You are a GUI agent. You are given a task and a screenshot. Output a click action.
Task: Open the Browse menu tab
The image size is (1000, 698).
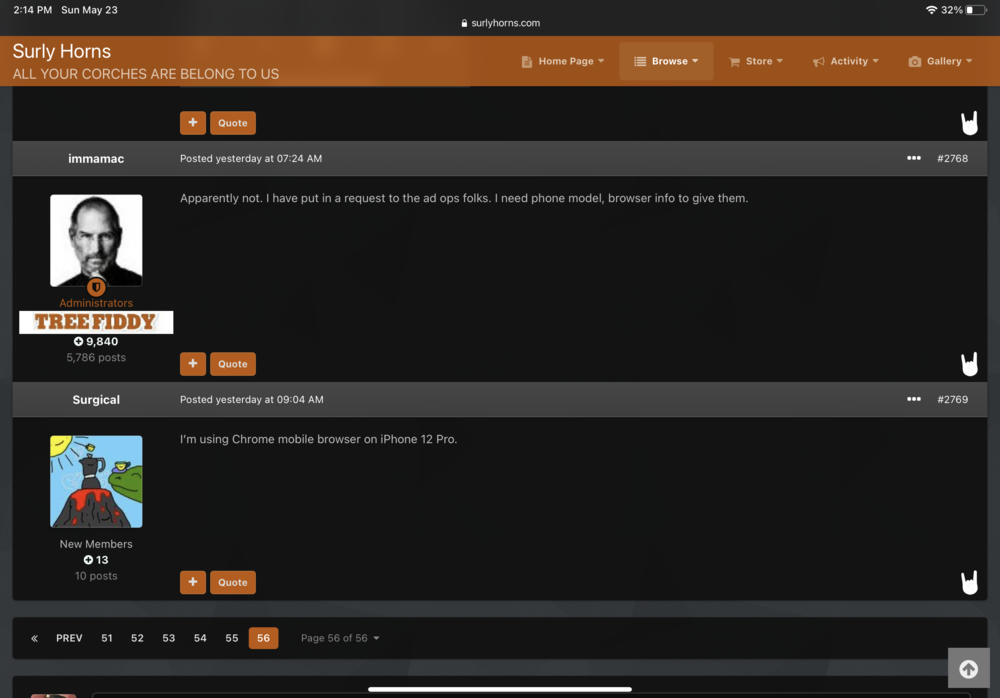coord(666,61)
